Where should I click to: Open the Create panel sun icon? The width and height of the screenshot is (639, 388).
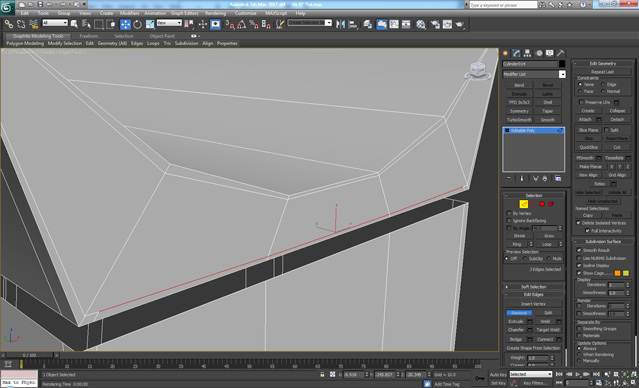506,53
